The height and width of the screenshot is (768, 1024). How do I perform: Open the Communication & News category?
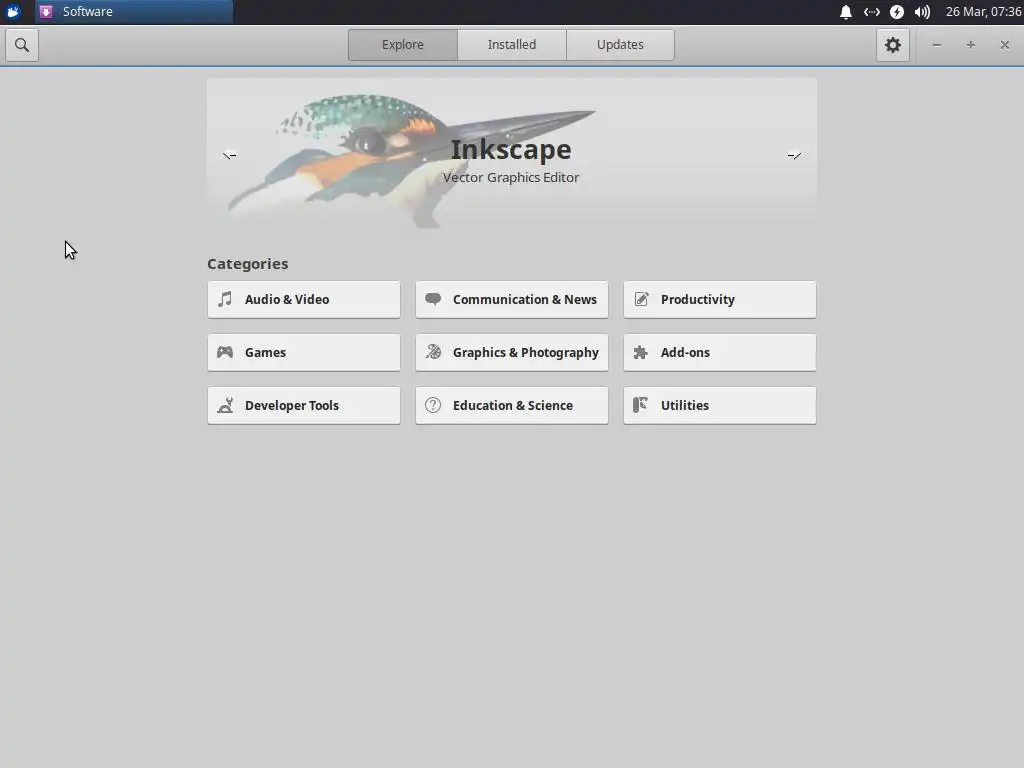(x=512, y=300)
